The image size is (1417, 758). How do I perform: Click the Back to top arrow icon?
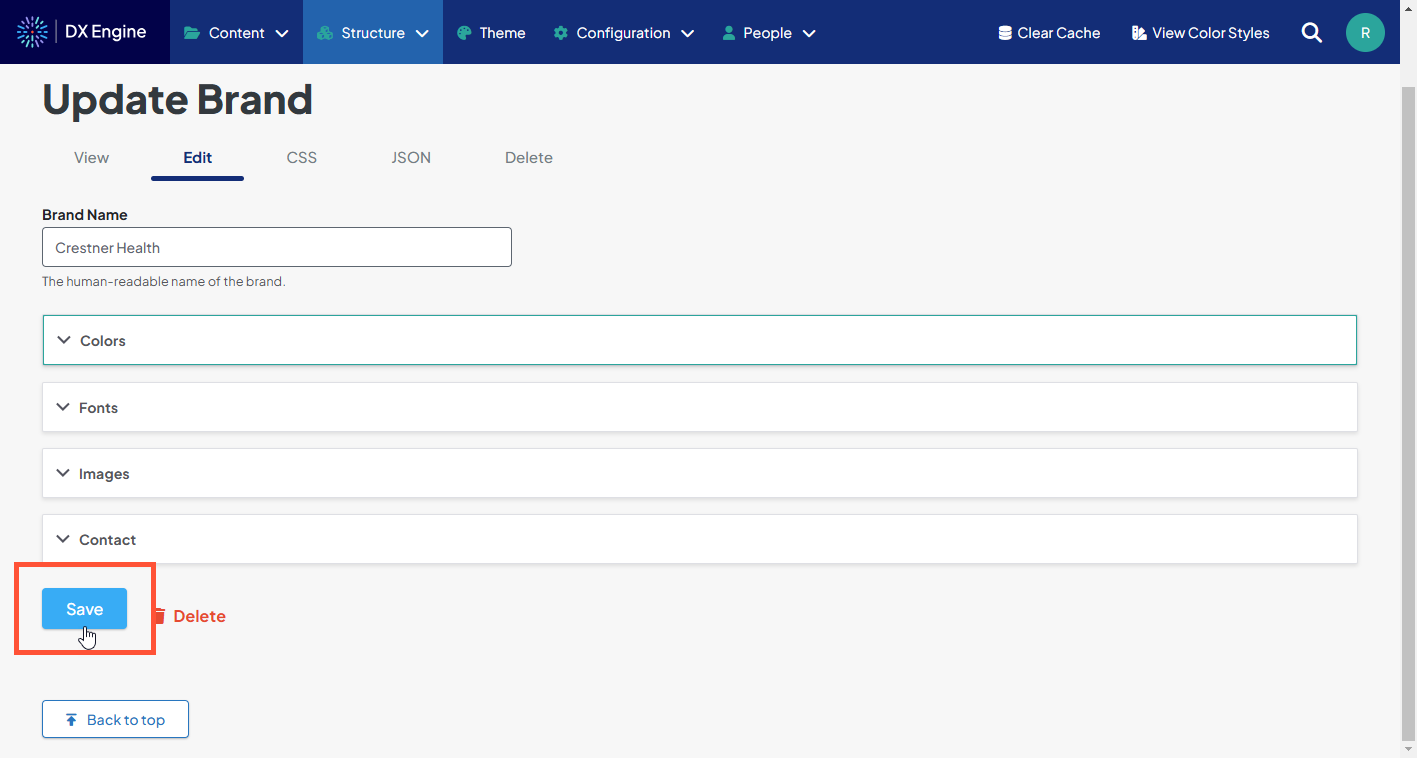click(71, 720)
